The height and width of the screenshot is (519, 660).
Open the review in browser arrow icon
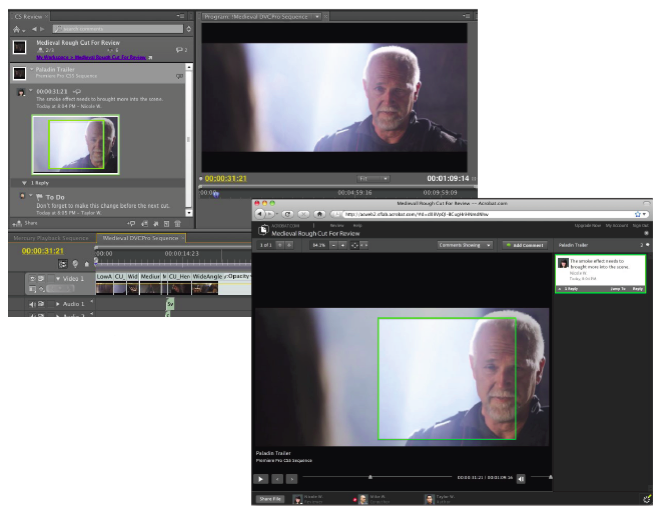tap(150, 57)
